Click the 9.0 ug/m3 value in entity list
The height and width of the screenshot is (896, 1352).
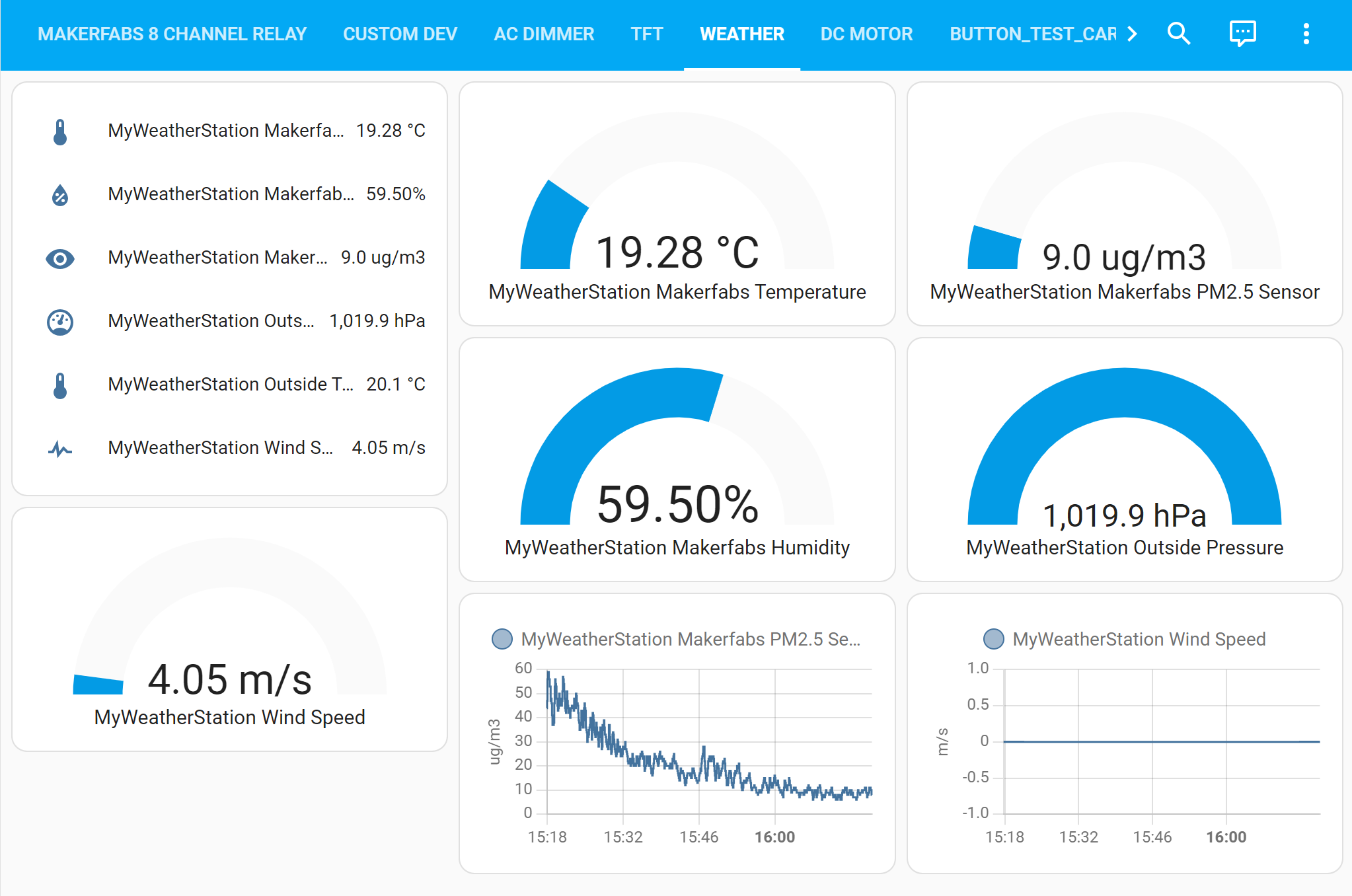click(383, 257)
